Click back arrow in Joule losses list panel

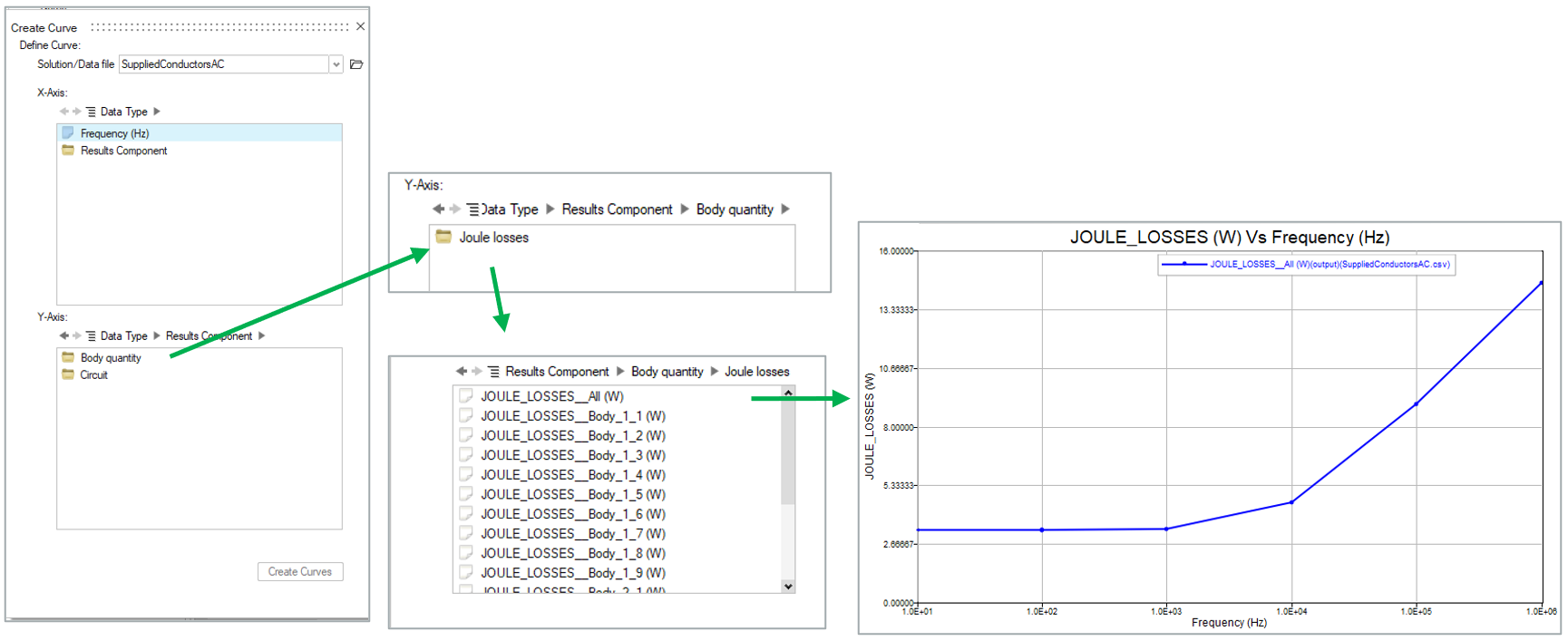click(x=462, y=372)
